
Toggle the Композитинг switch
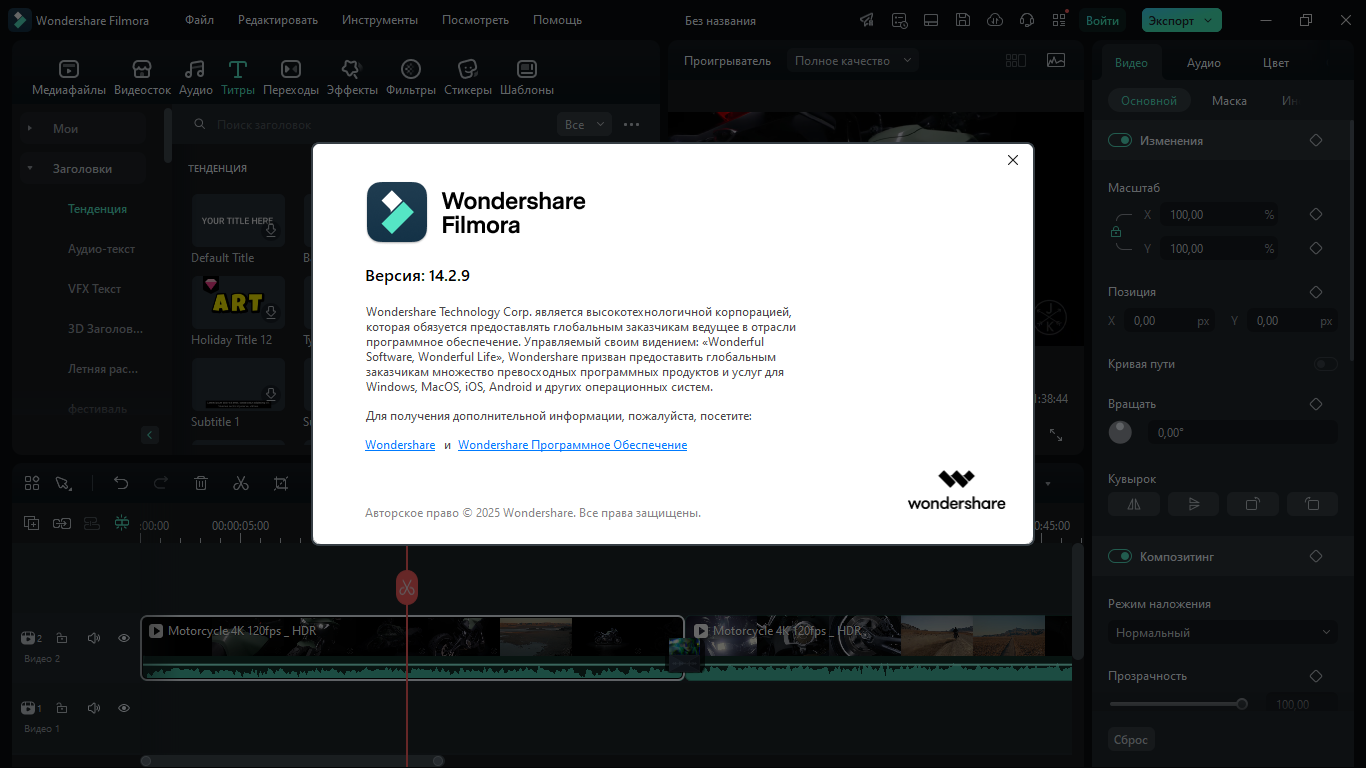pos(1119,557)
